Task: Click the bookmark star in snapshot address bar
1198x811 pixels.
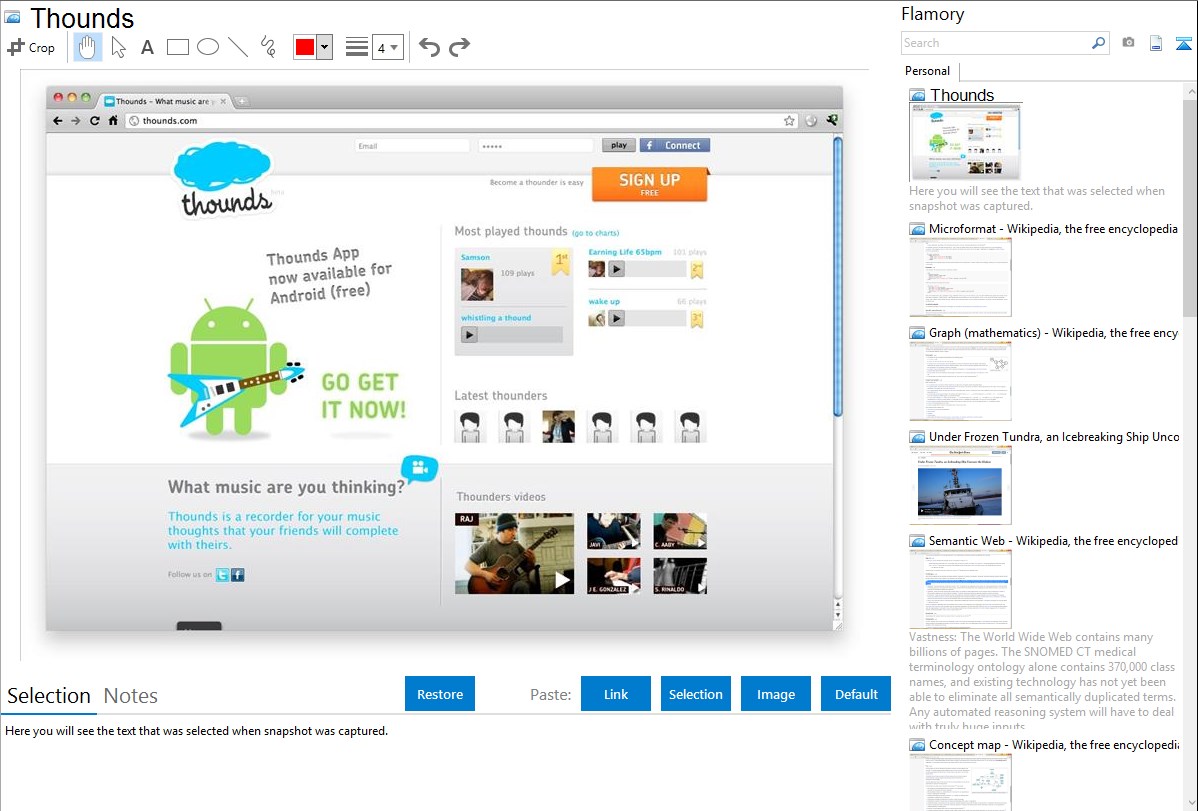Action: 789,121
